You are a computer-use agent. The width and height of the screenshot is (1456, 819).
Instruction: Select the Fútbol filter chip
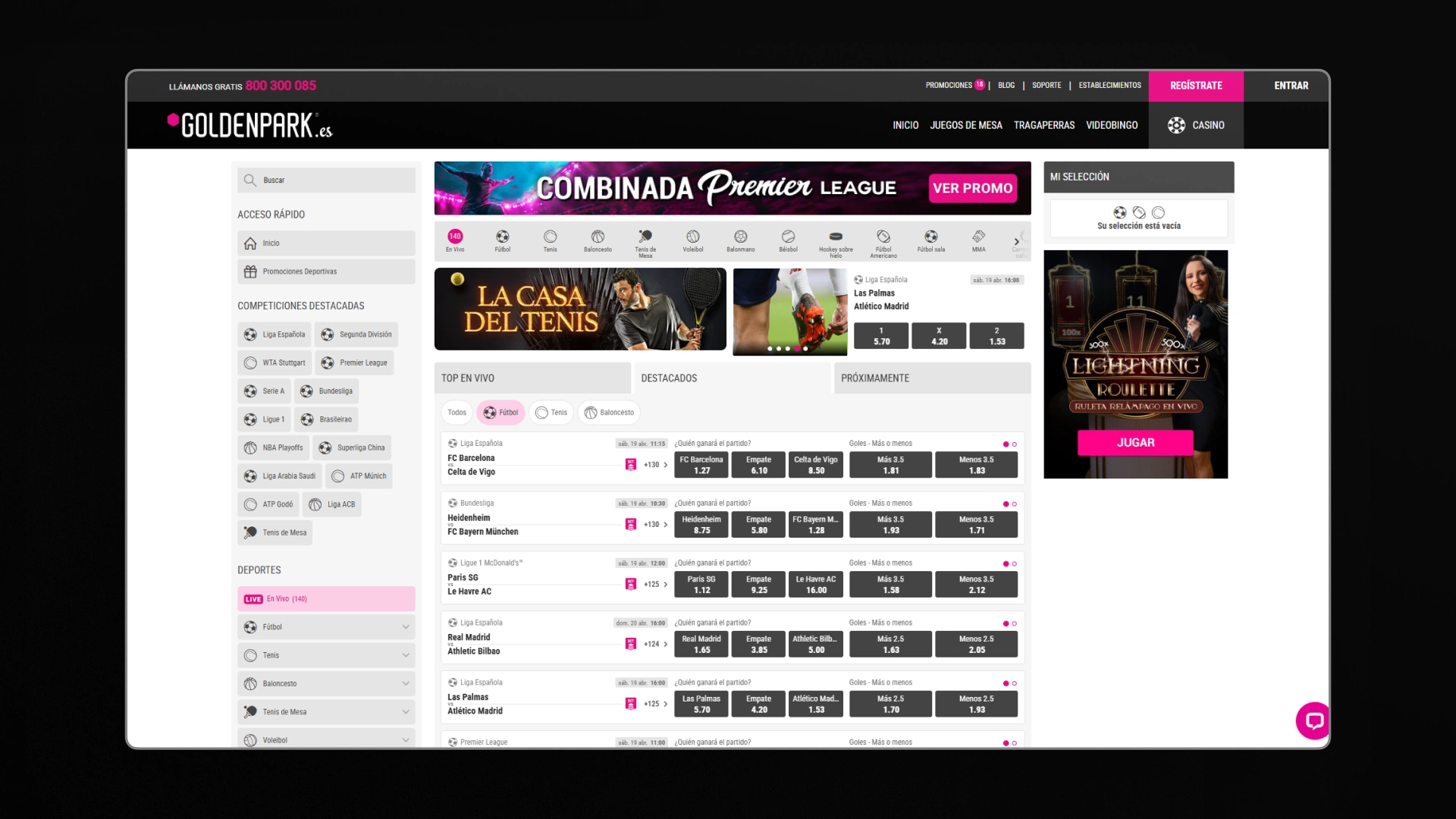click(x=500, y=413)
